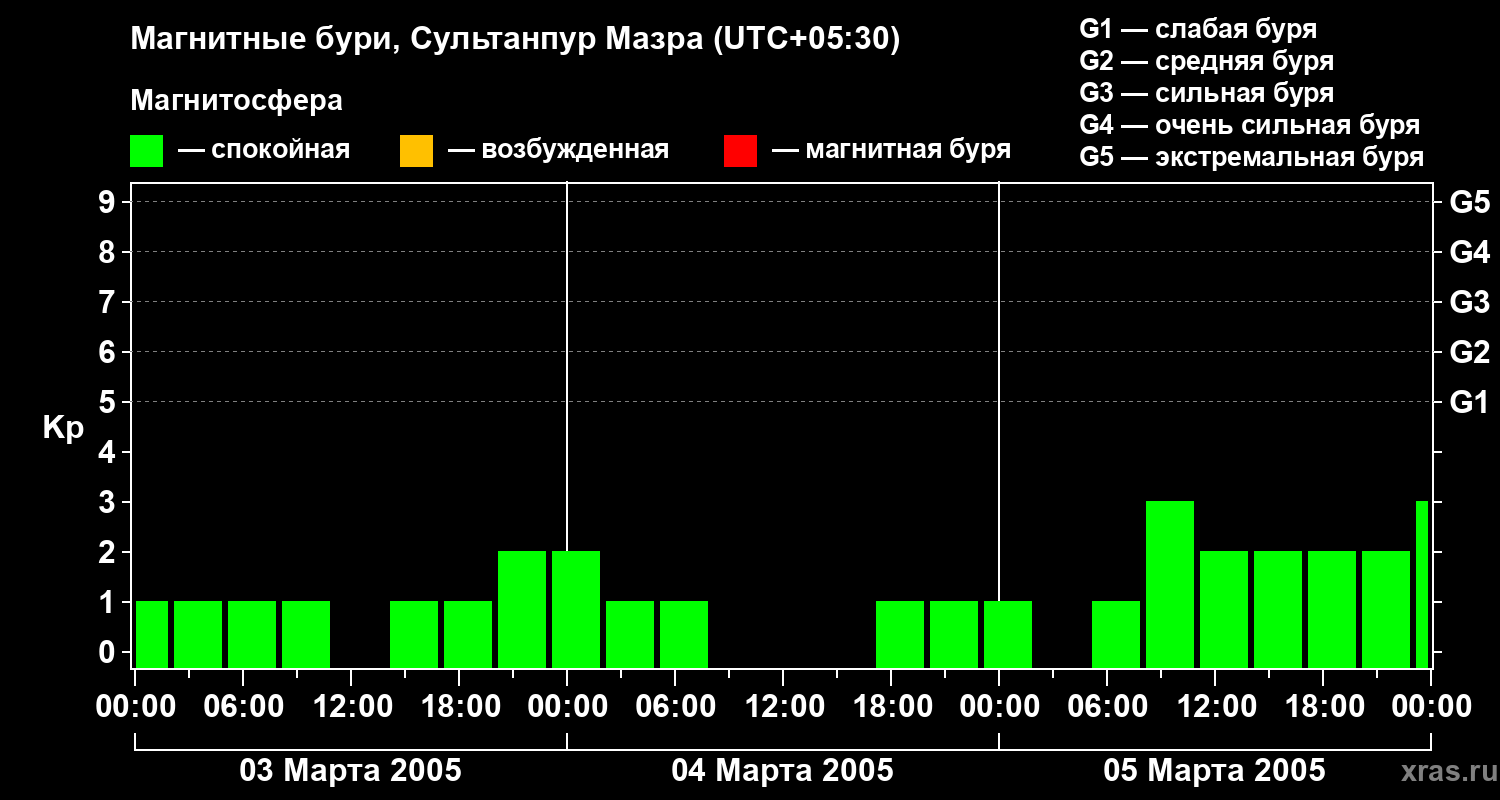Click the orange 'возбужденная' legend swatch
1500x800 pixels.
(416, 151)
